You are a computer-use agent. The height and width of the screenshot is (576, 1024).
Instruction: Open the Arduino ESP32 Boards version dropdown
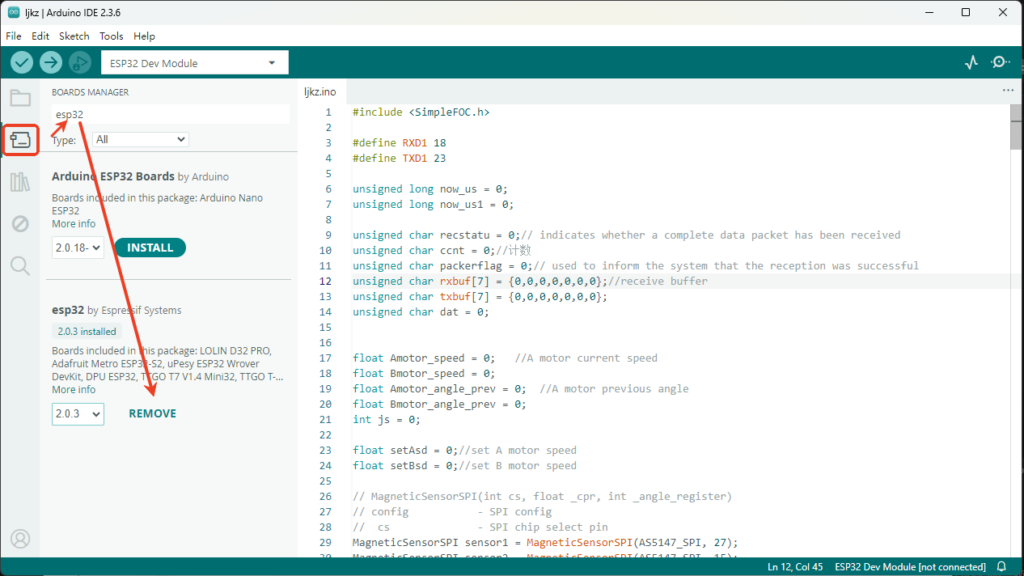click(78, 248)
